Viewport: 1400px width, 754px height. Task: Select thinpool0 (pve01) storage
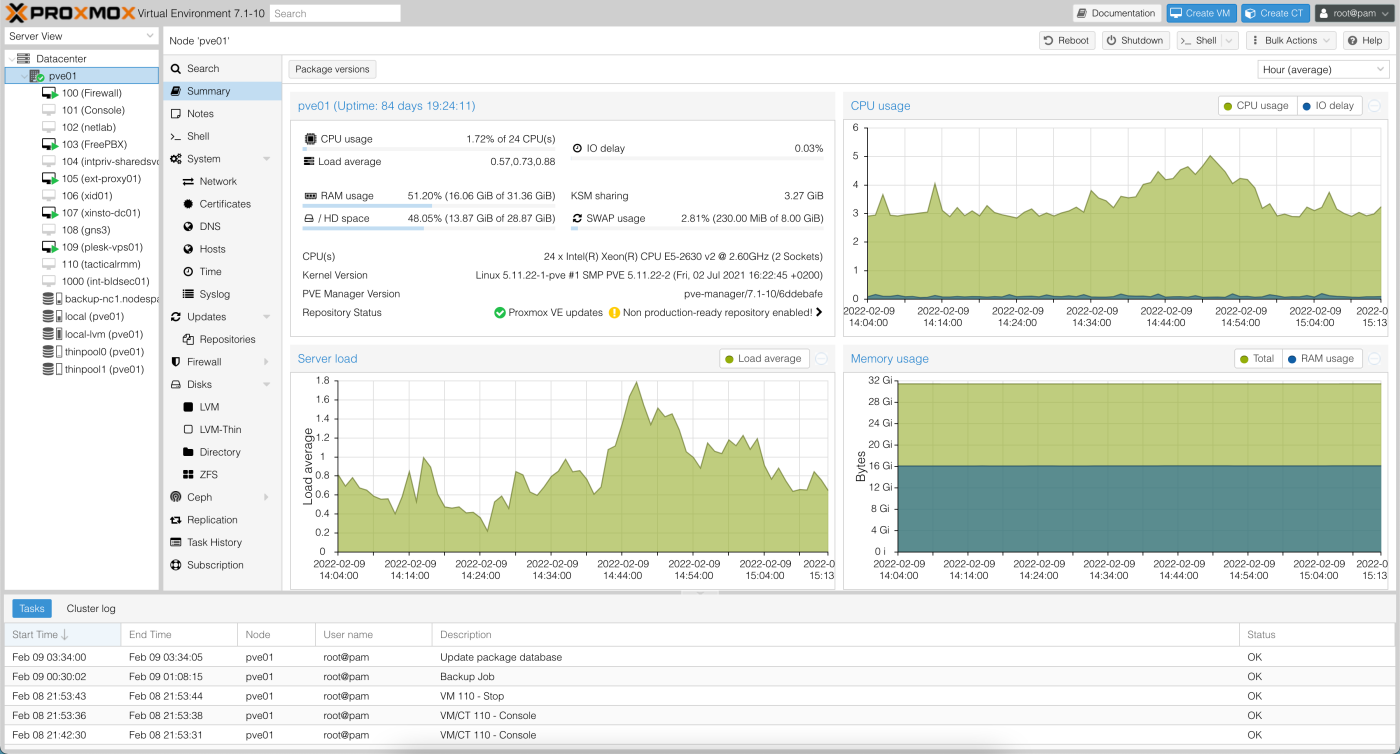click(104, 352)
